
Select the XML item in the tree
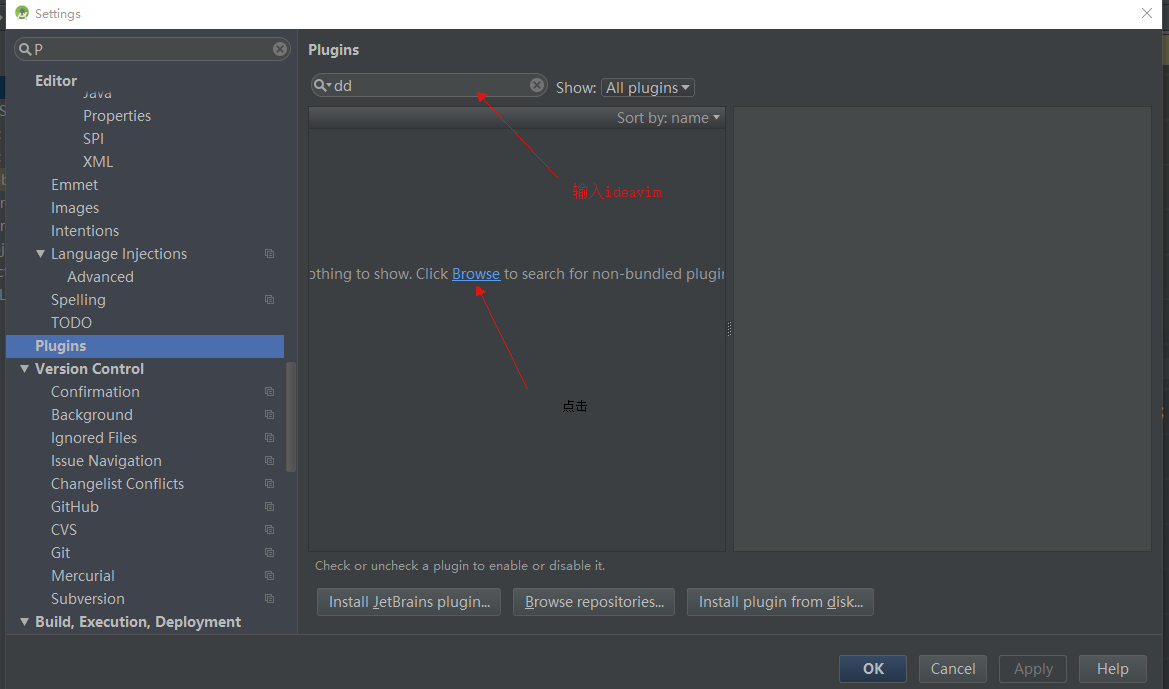(x=98, y=162)
